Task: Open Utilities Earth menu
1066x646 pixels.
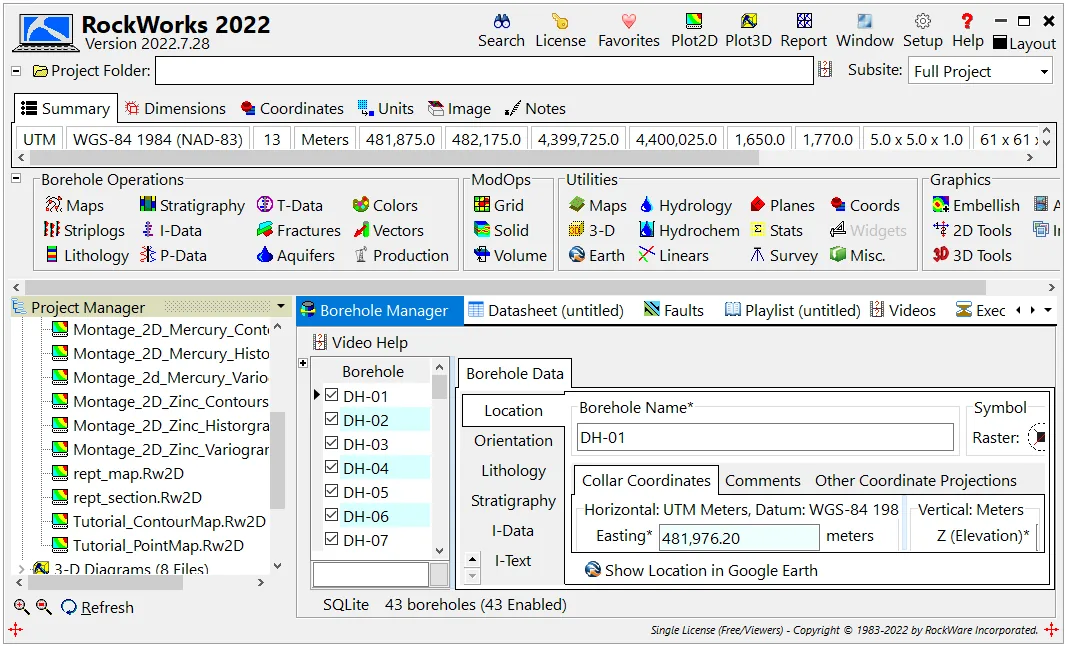Action: point(596,256)
